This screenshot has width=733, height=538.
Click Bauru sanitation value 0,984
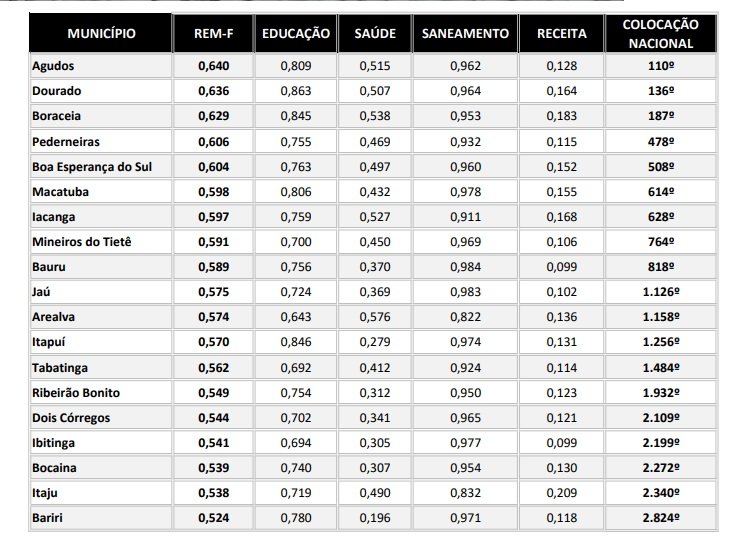pos(465,267)
